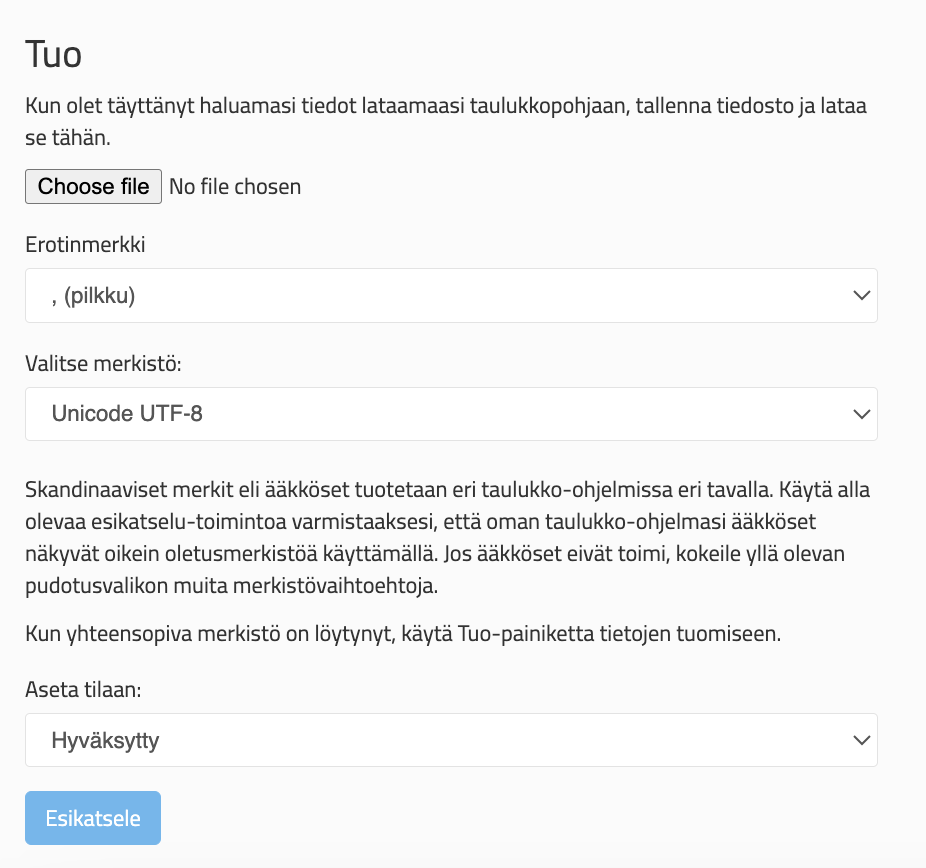Click the Choose file button
Image resolution: width=926 pixels, height=868 pixels.
[93, 186]
